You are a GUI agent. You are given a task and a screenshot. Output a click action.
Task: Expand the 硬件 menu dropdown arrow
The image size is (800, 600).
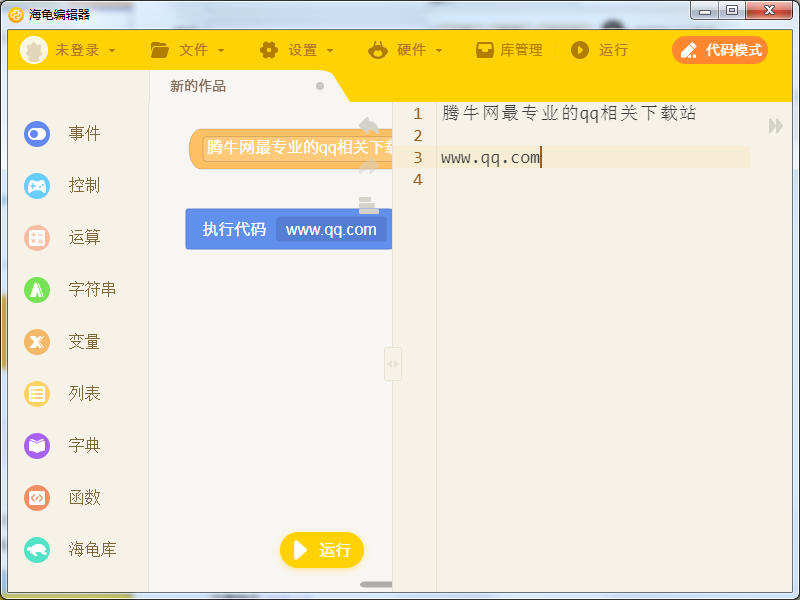(439, 51)
